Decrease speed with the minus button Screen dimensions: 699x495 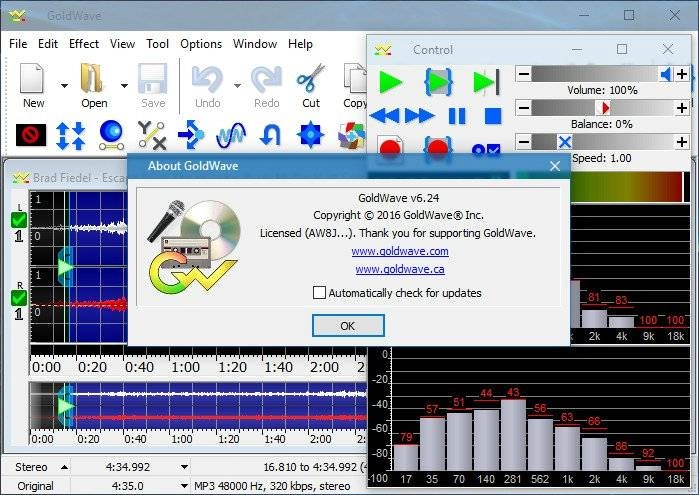coord(524,142)
